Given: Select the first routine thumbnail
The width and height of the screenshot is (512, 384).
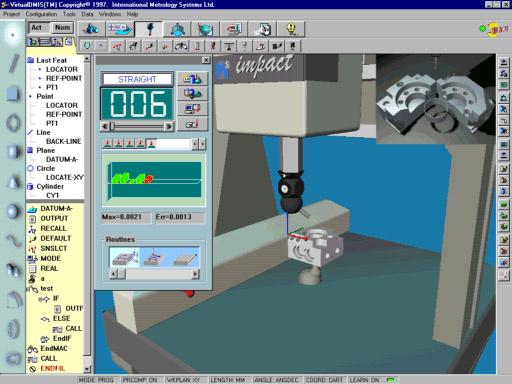Looking at the screenshot, I should 124,257.
